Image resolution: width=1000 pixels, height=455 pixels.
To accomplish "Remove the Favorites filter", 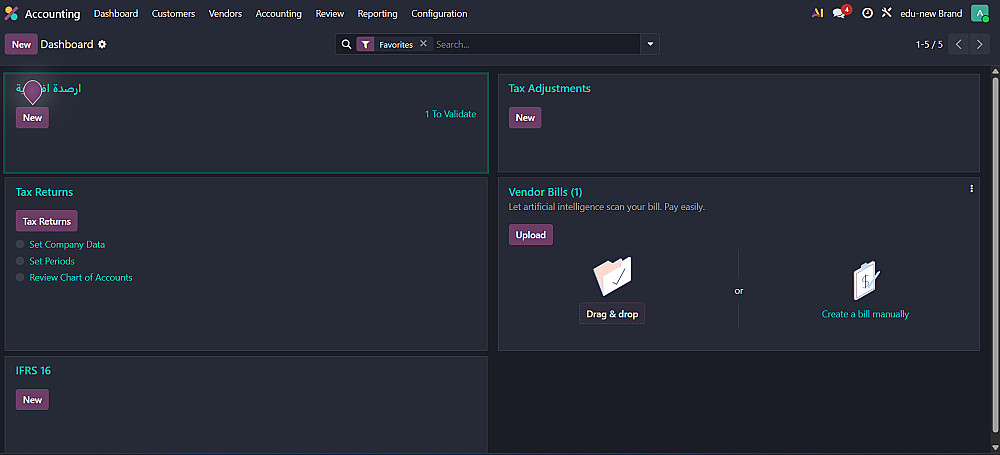I will (x=423, y=44).
